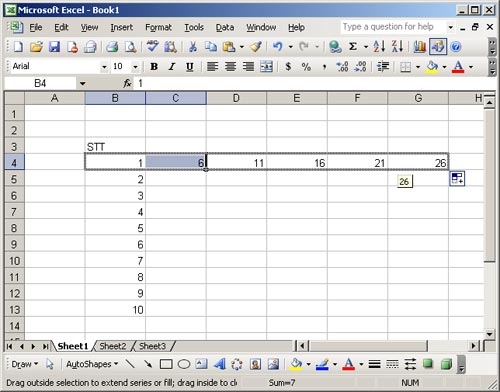
Task: Insert WordArt from the Drawing toolbar
Action: [x=219, y=364]
